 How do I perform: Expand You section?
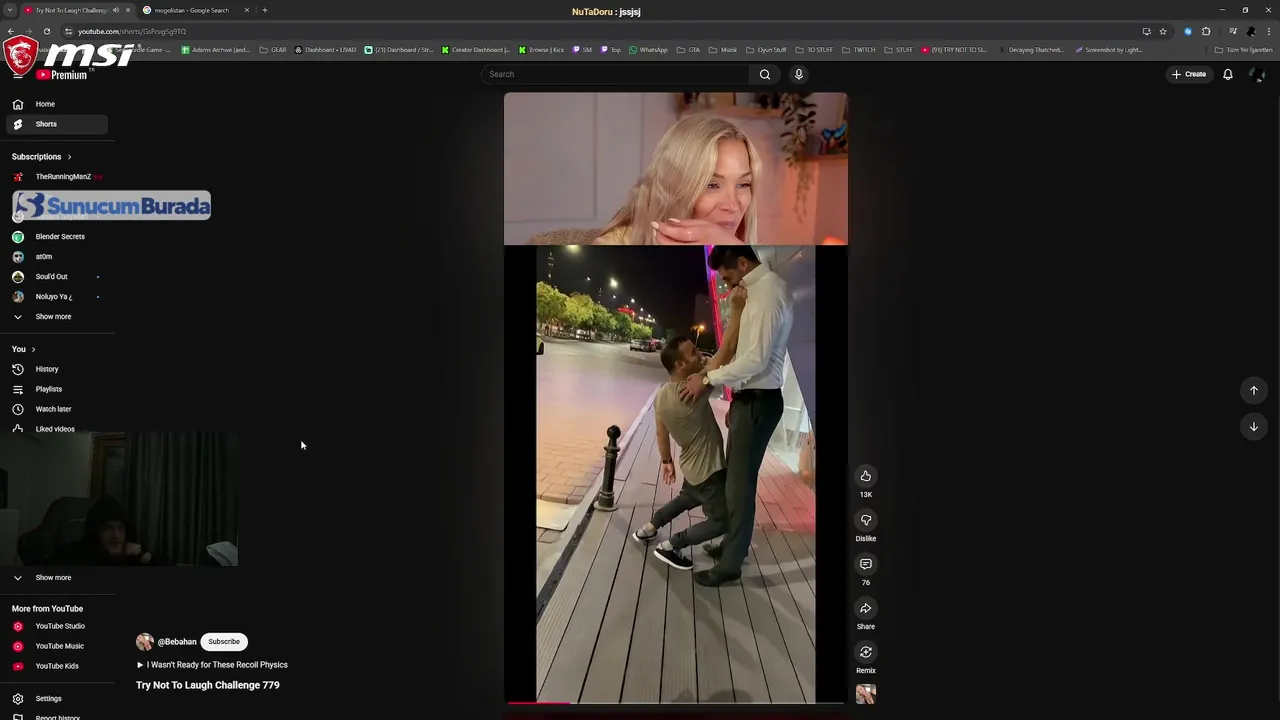coord(24,349)
